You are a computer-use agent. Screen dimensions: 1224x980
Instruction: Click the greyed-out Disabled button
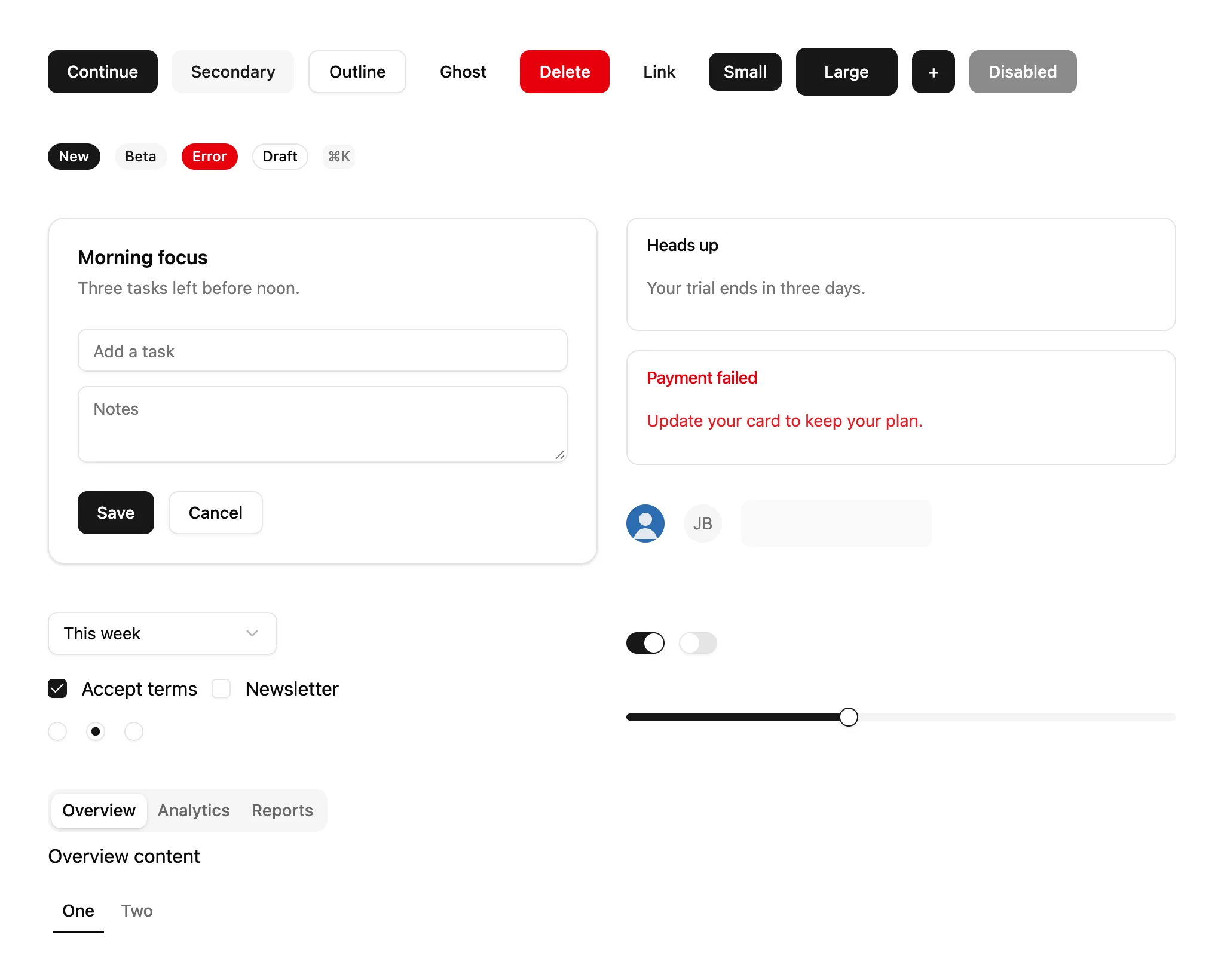tap(1023, 72)
